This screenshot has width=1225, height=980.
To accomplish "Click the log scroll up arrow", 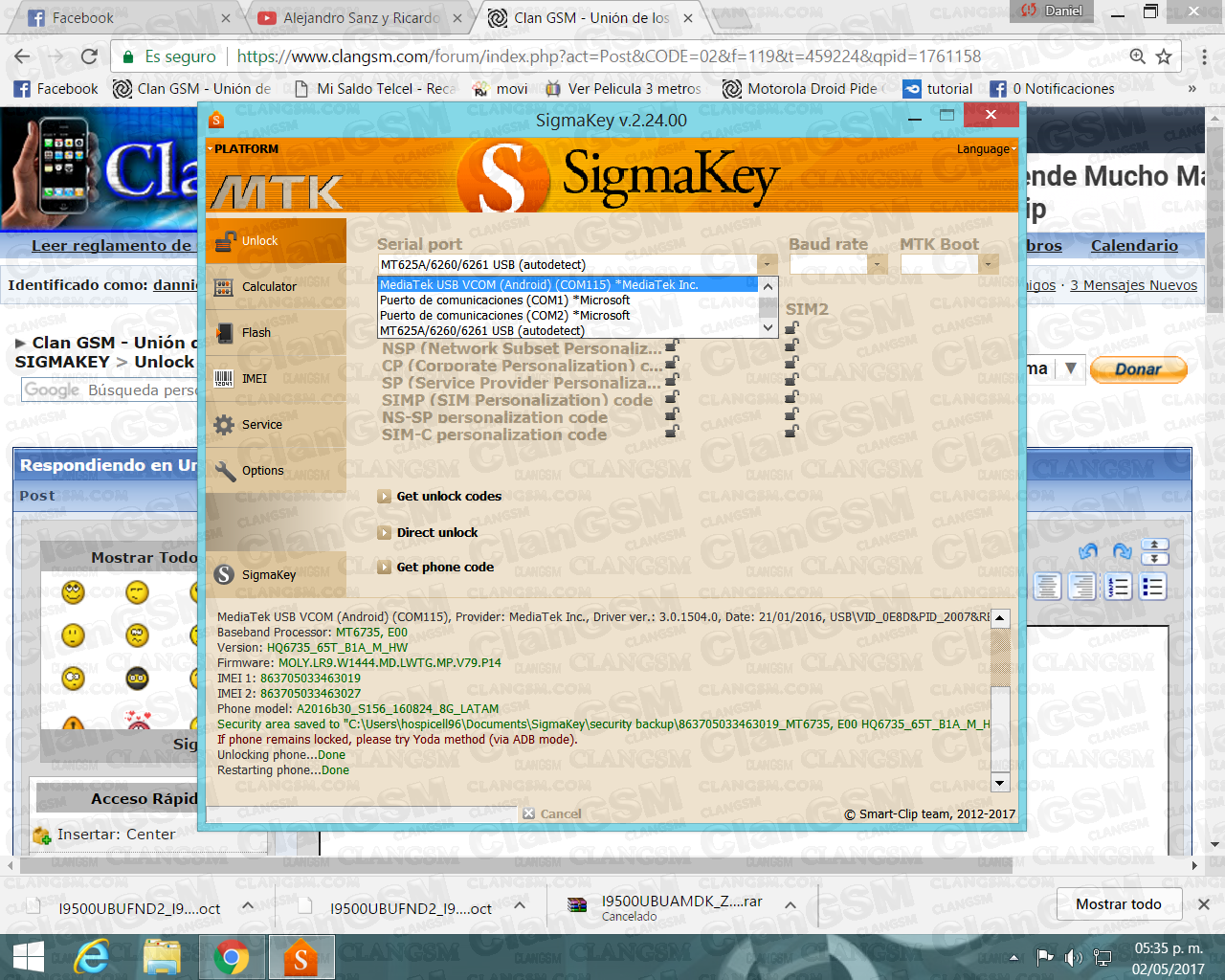I will click(1000, 618).
